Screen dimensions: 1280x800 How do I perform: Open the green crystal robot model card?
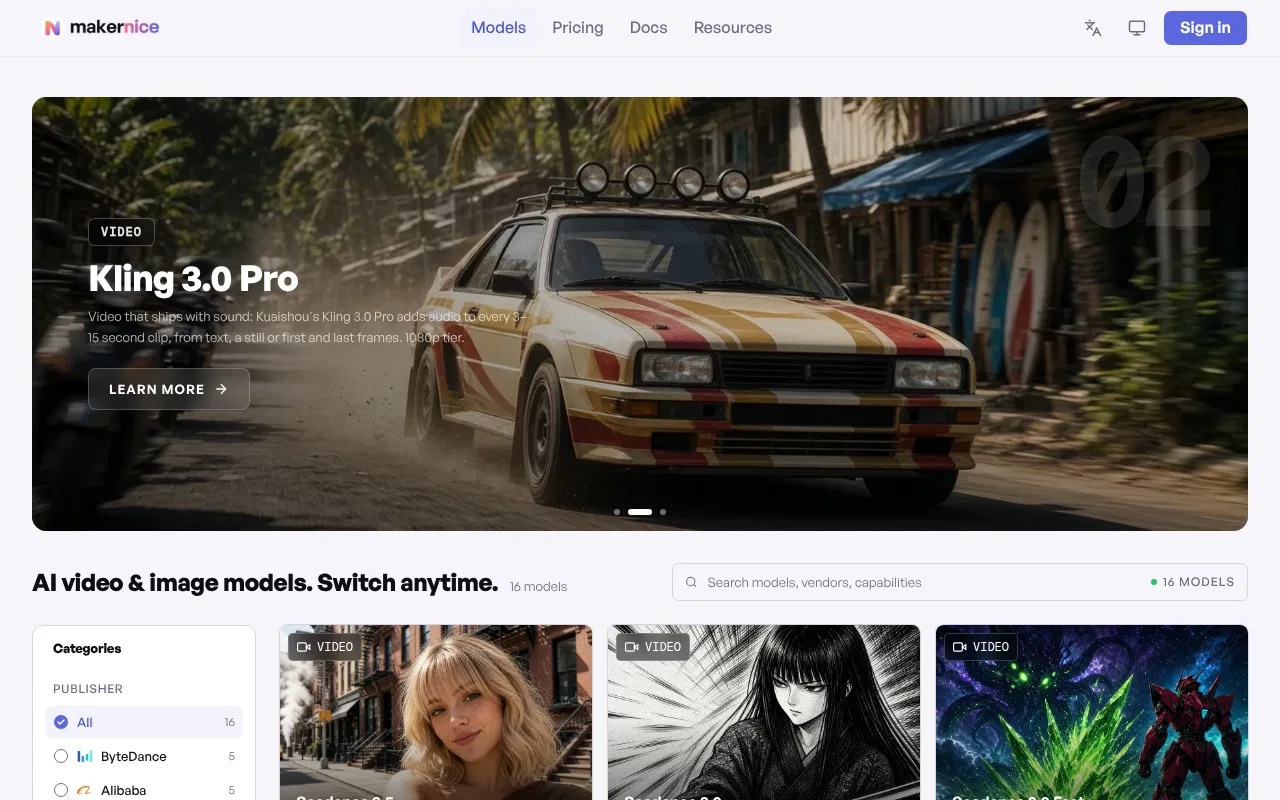1092,712
